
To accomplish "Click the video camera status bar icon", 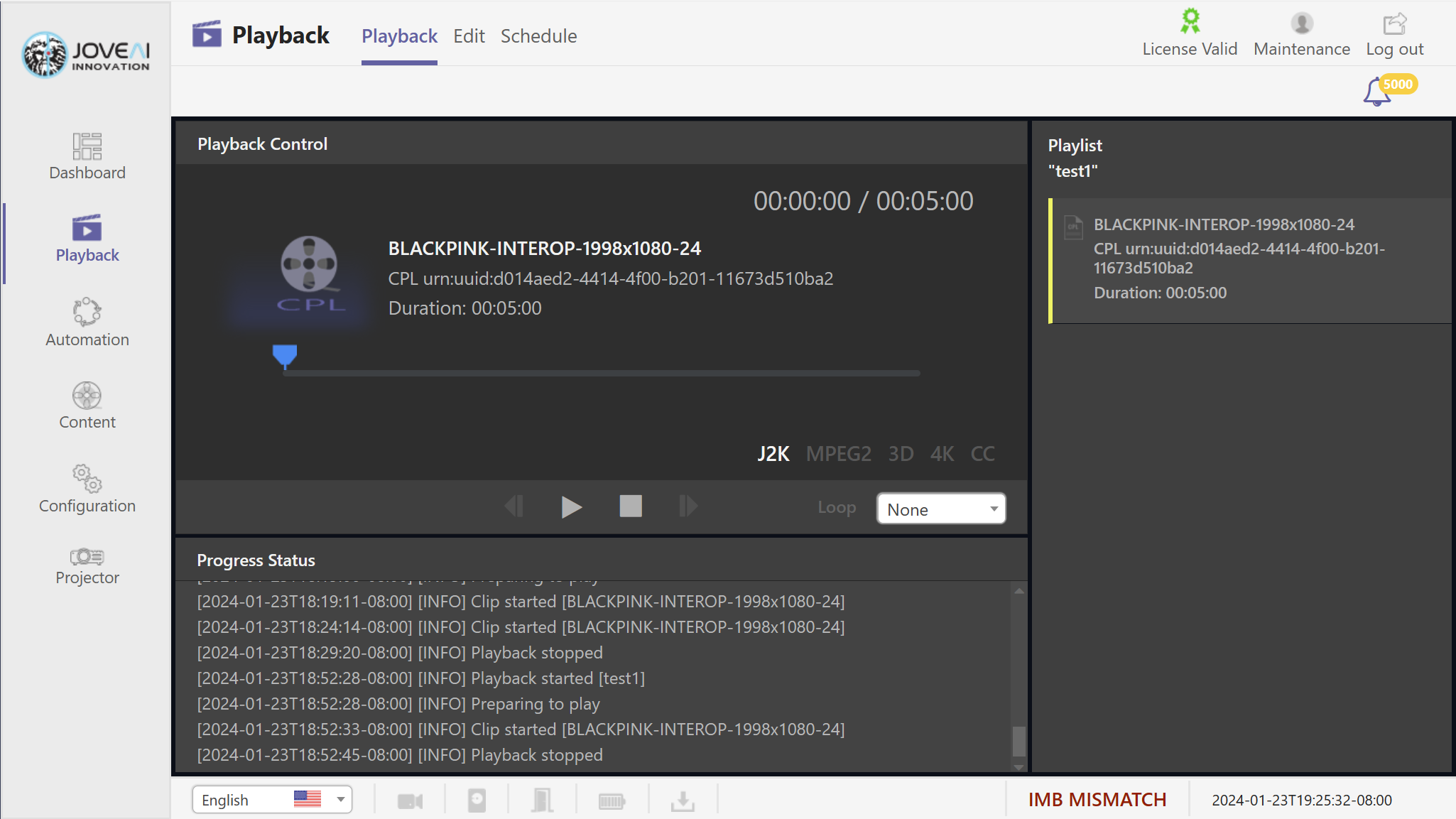I will [410, 801].
